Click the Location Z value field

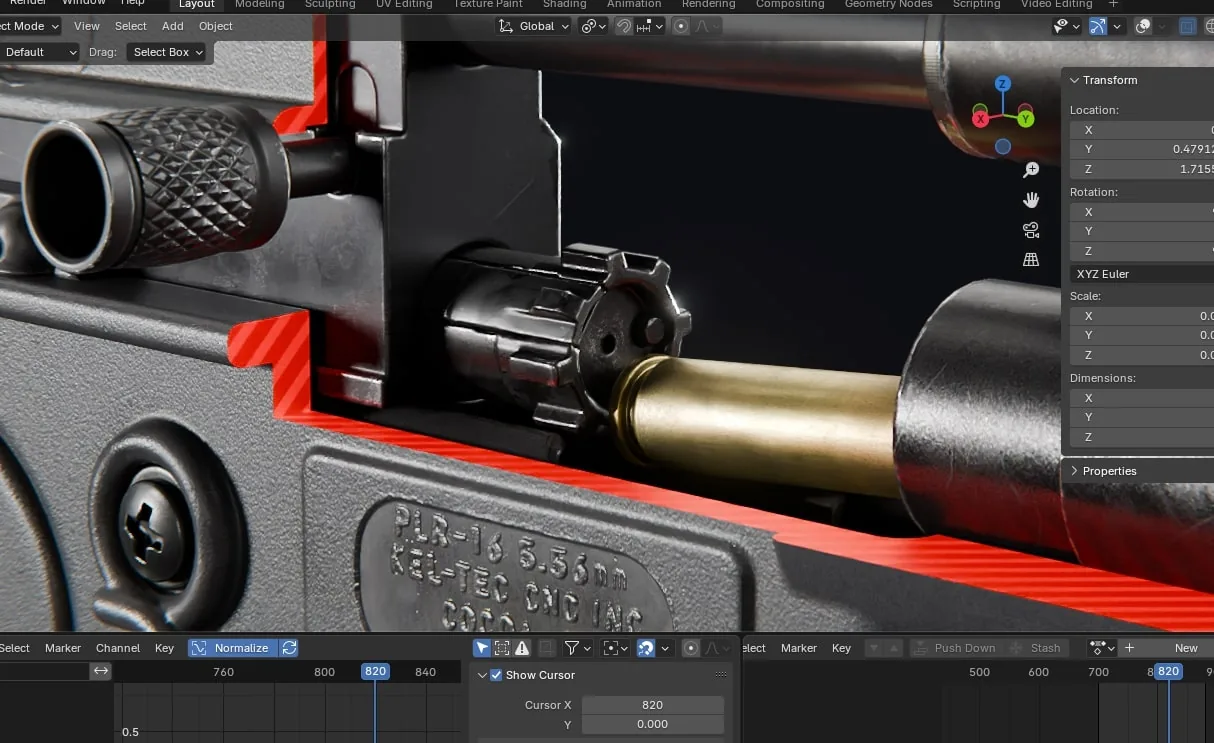point(1141,169)
